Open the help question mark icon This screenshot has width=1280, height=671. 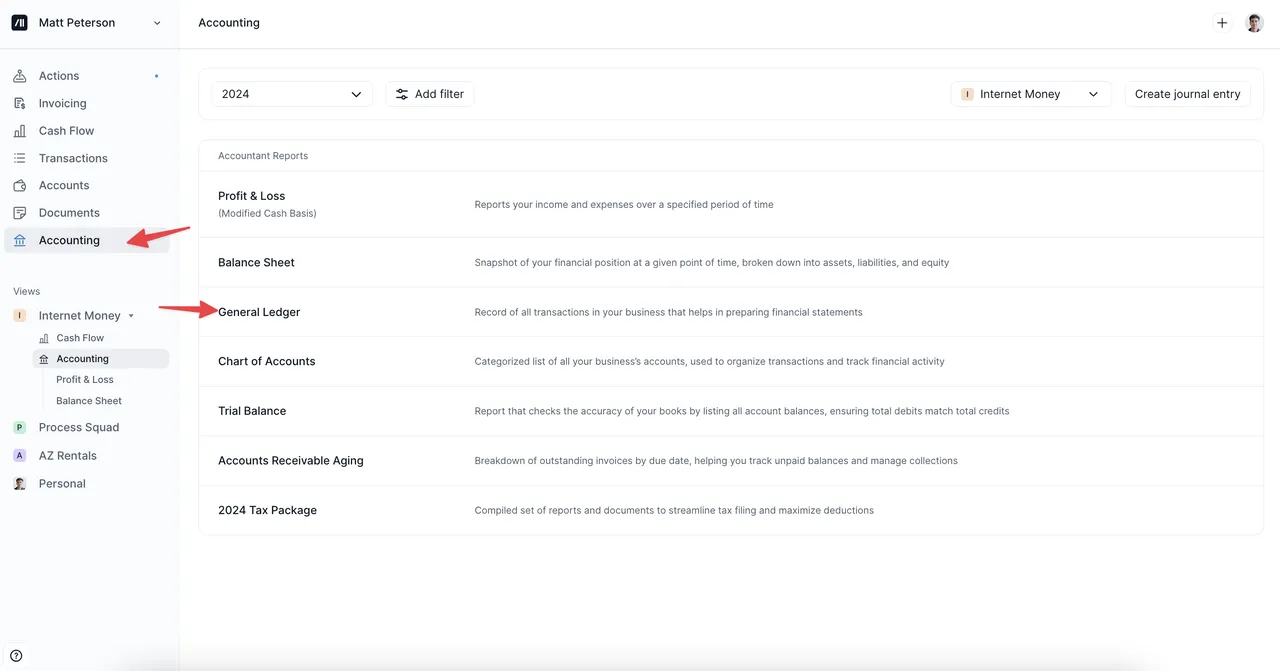click(16, 656)
